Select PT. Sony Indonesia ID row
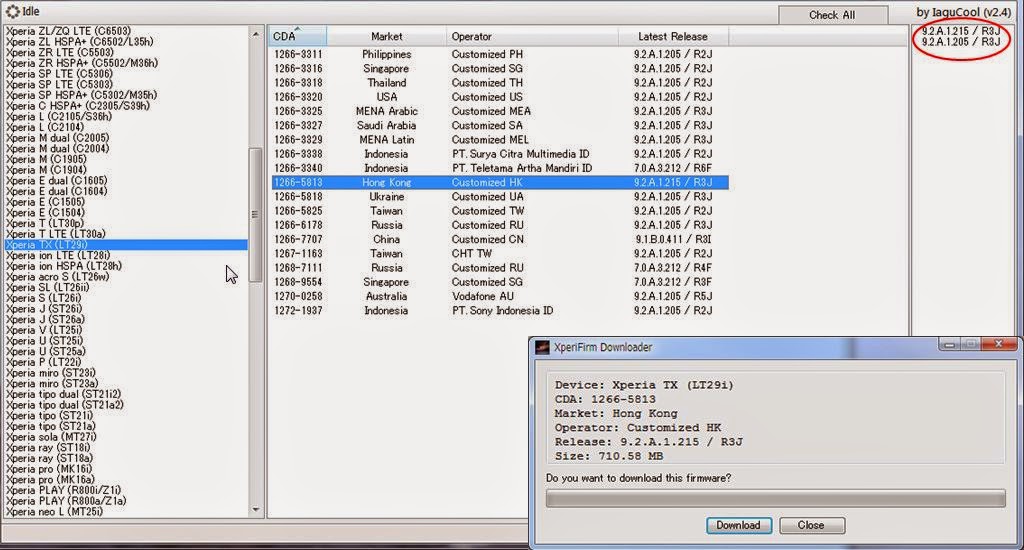The height and width of the screenshot is (550, 1024). 500,311
